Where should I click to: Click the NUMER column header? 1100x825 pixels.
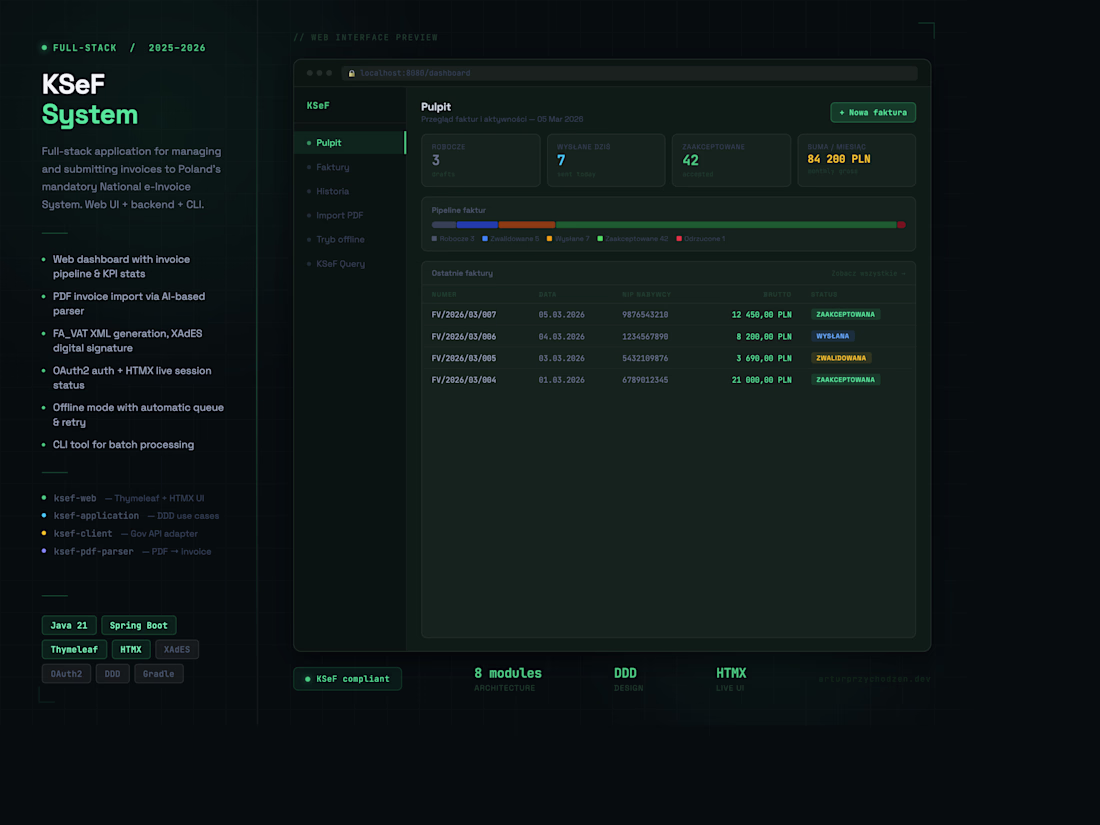(444, 295)
